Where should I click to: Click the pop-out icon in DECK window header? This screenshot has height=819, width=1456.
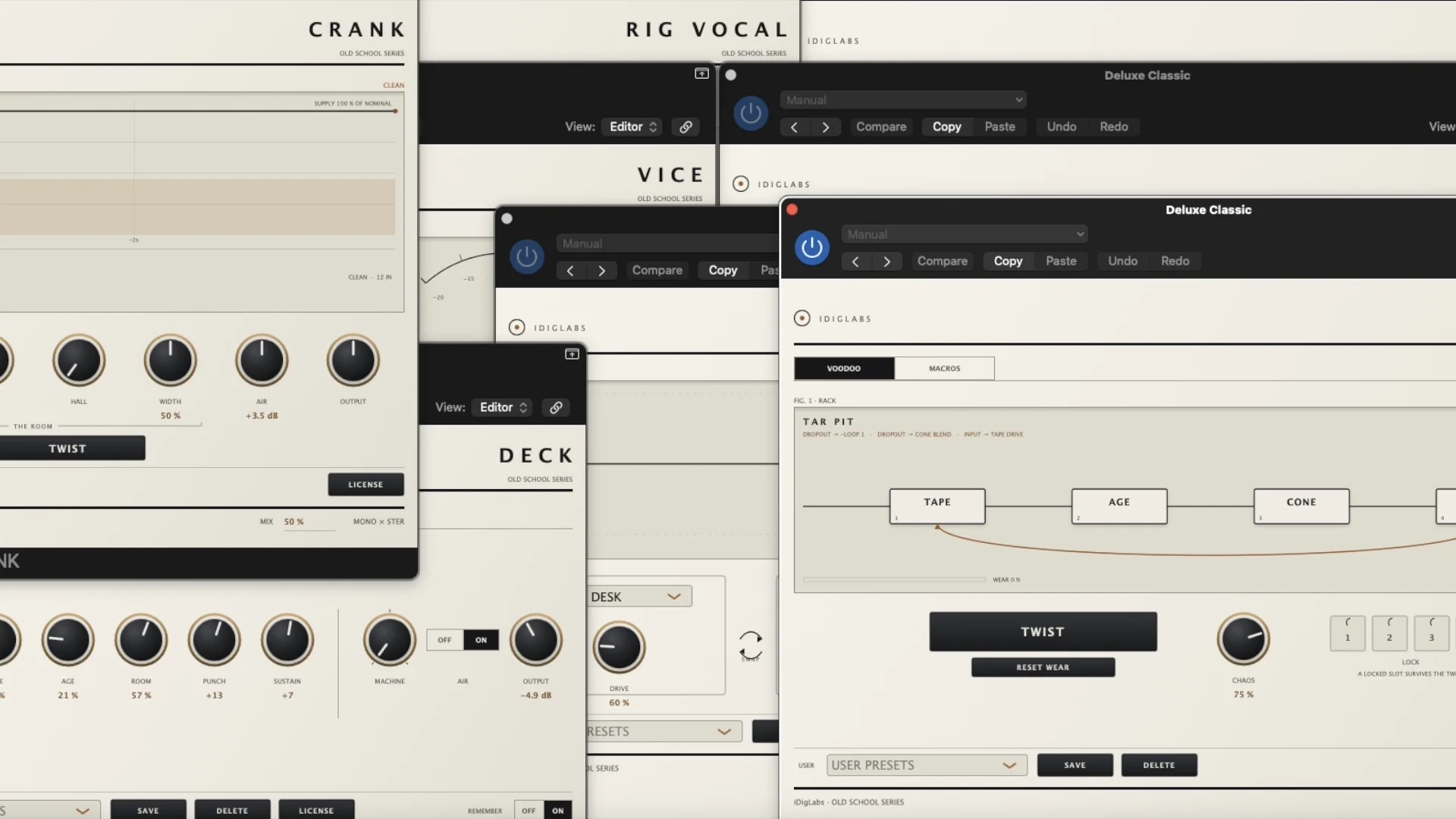572,354
